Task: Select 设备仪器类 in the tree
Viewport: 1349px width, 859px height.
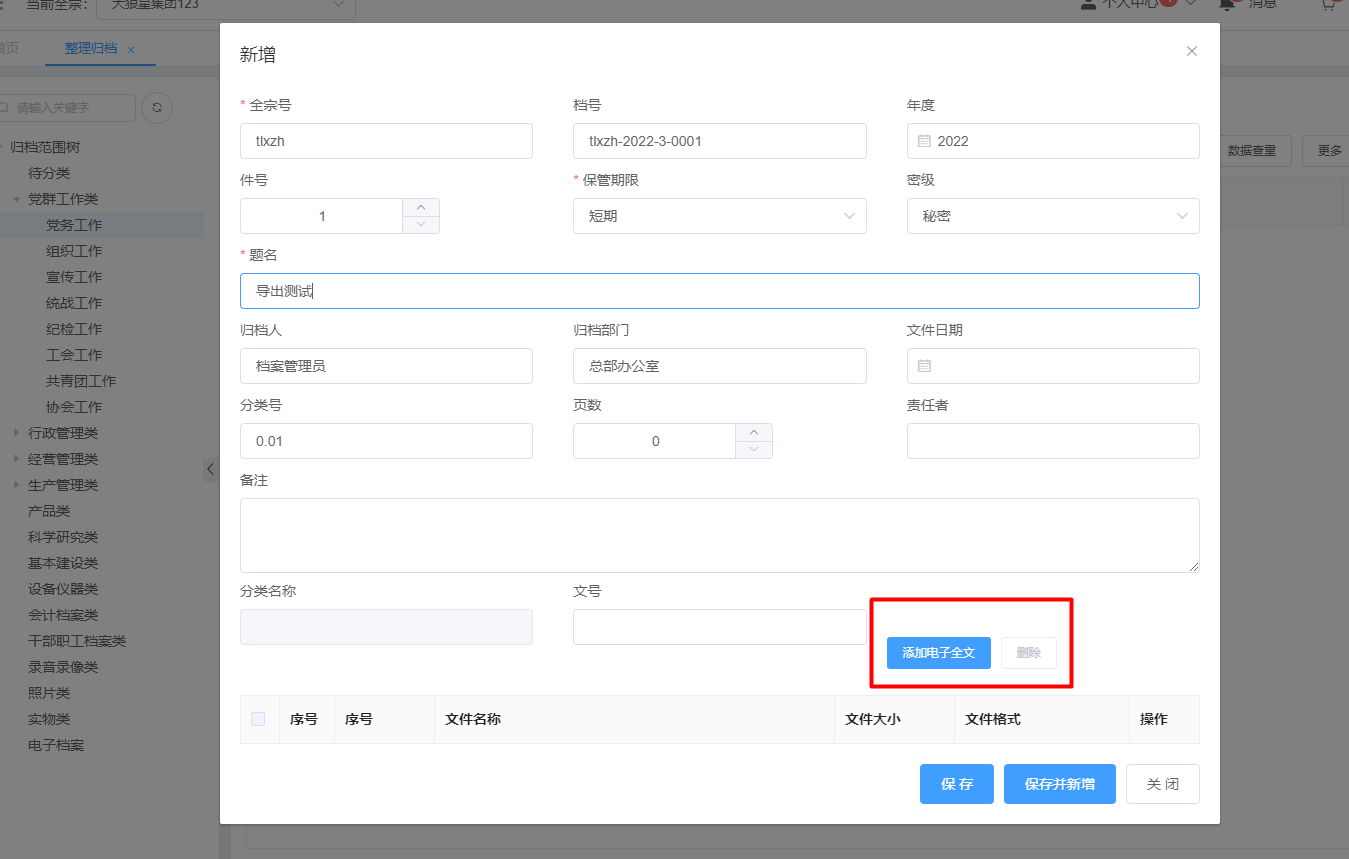Action: tap(63, 589)
